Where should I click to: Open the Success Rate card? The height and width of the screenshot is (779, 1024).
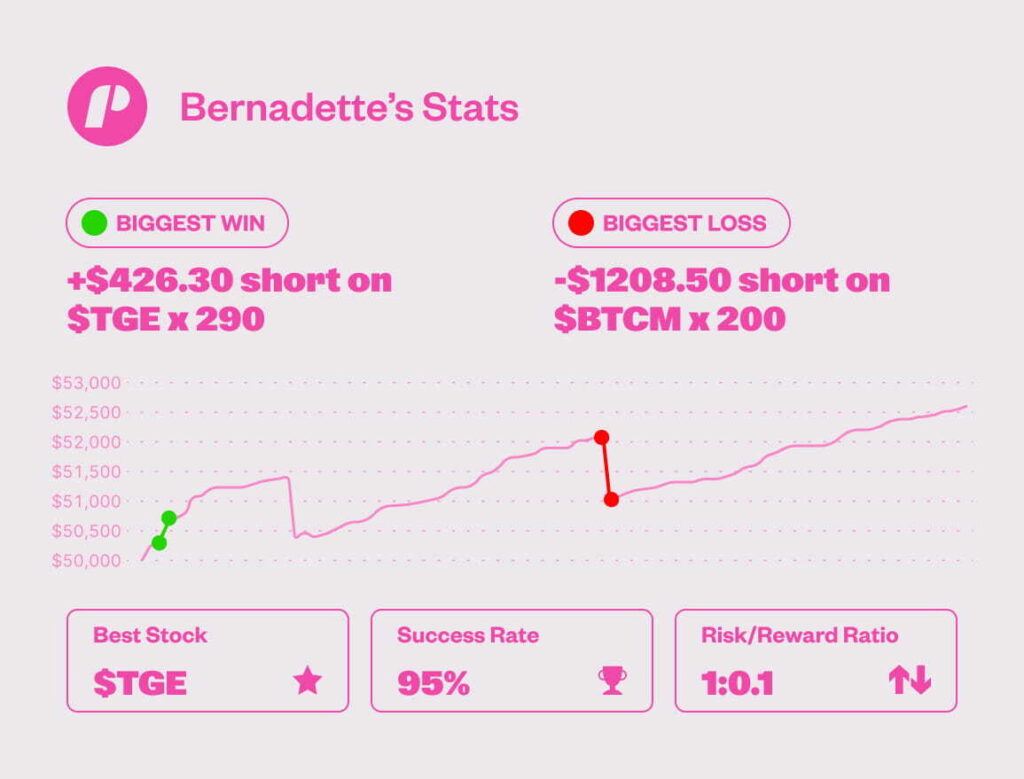coord(511,660)
